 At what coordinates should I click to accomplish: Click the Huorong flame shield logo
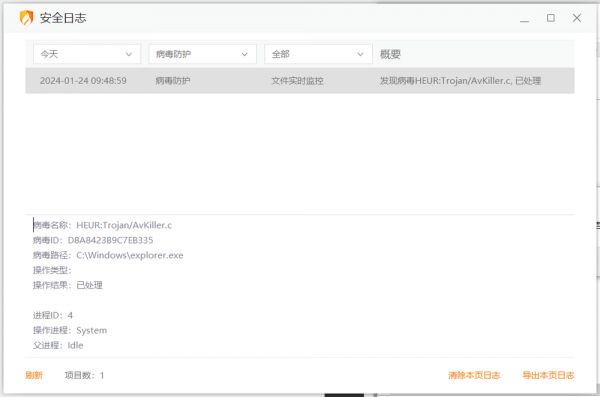[x=26, y=18]
